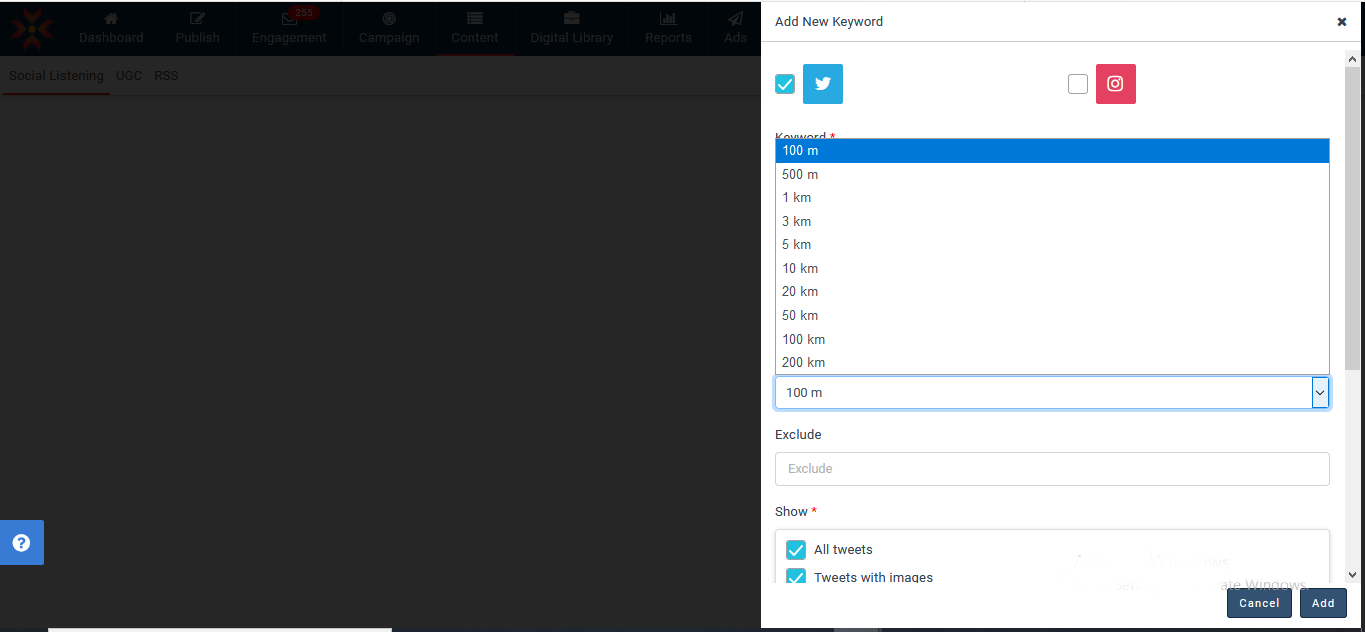Open the Reports chart icon
This screenshot has height=632, width=1365.
click(x=667, y=19)
